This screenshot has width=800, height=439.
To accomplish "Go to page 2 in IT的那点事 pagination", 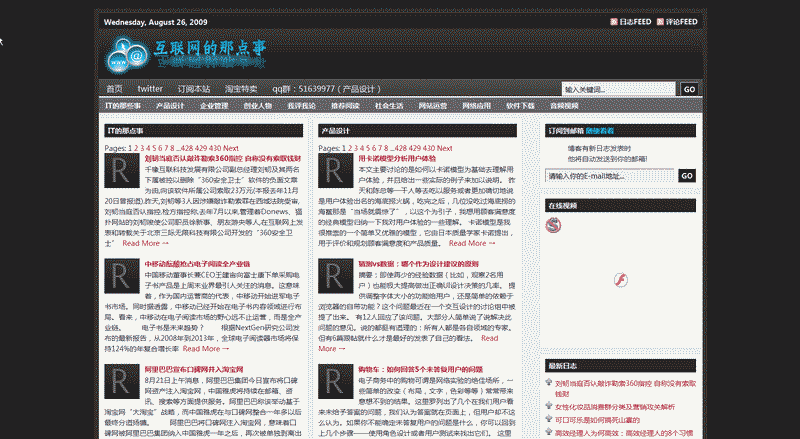I will 136,148.
